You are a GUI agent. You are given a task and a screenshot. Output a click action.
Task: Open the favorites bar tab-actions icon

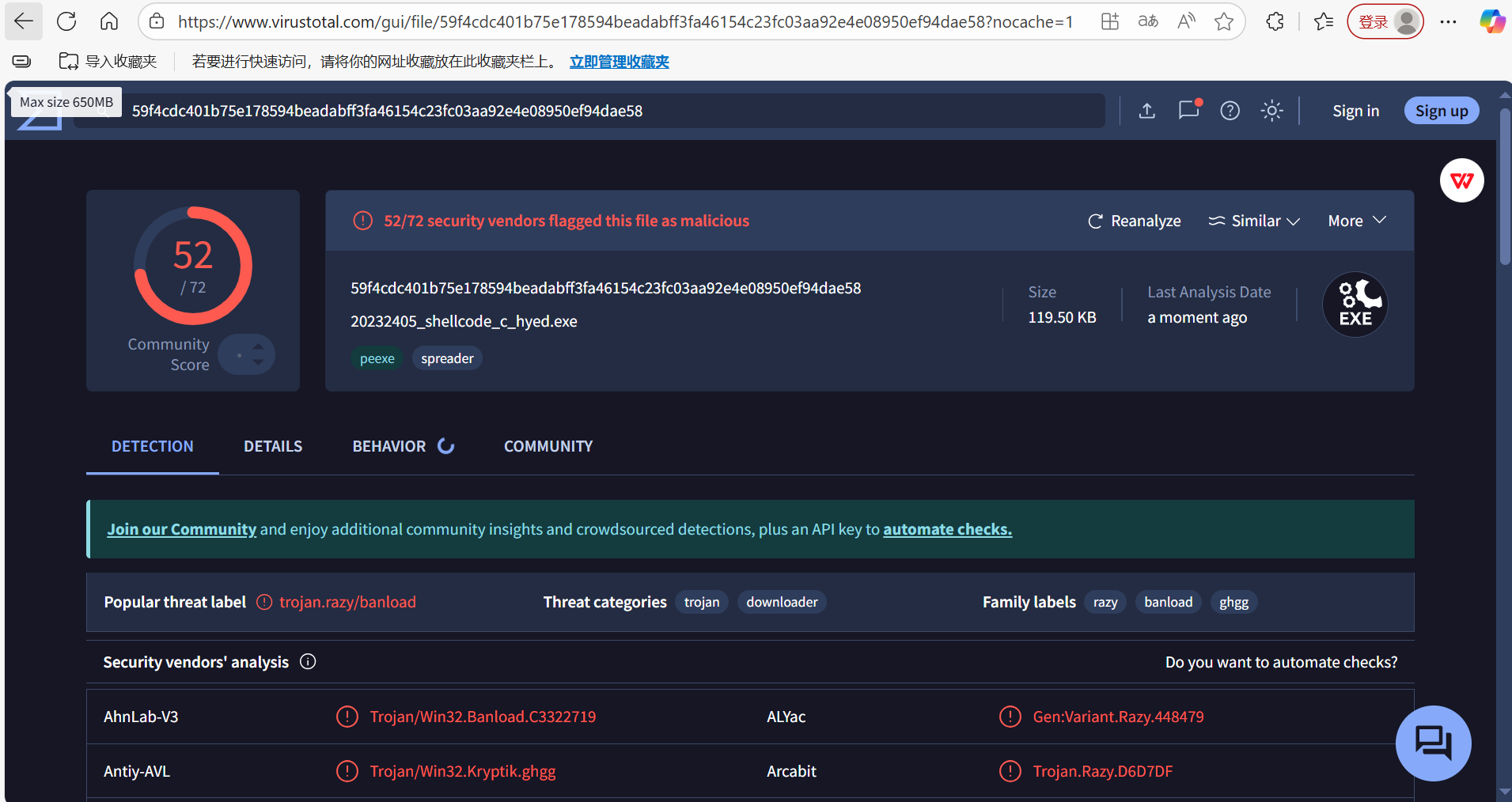[22, 61]
